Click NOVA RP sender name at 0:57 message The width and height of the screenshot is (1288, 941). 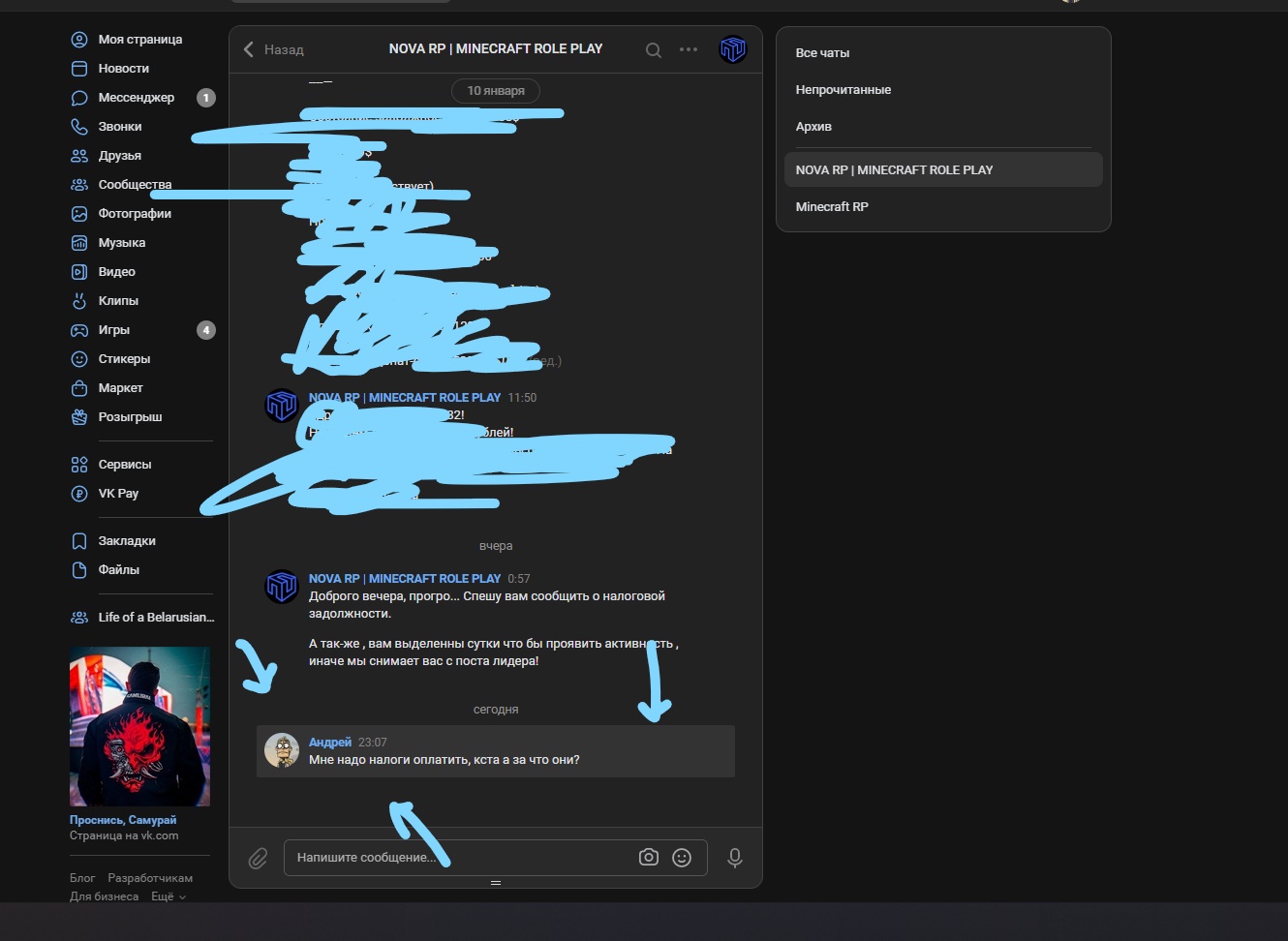tap(405, 579)
